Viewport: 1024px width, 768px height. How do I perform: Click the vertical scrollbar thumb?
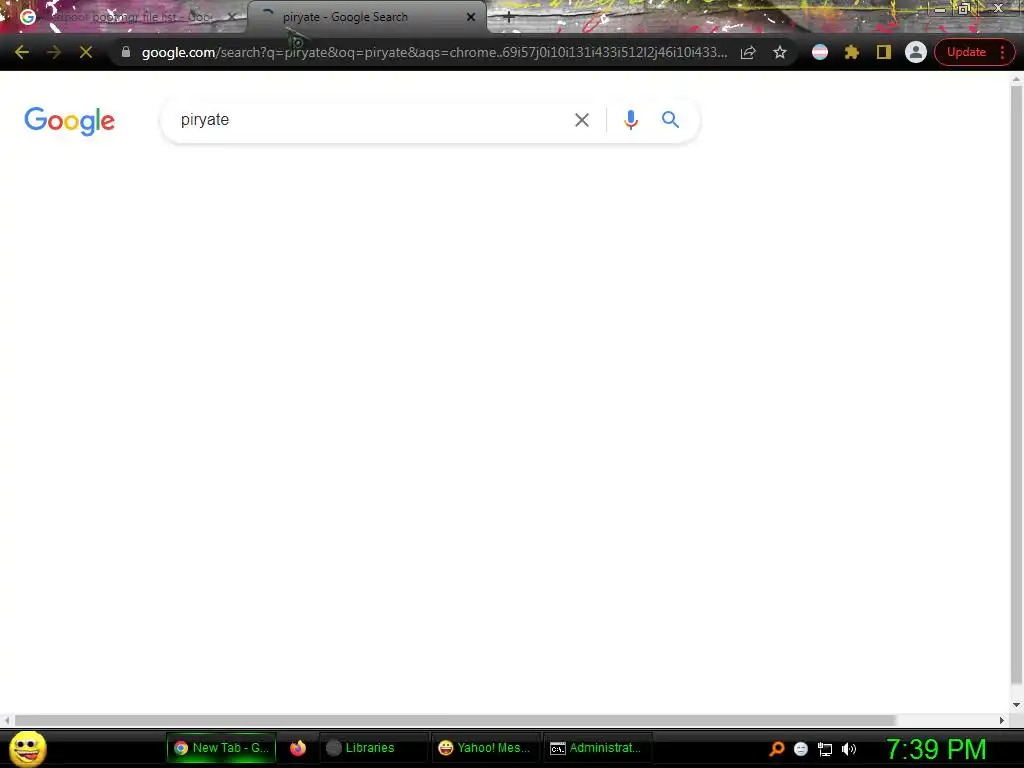coord(1016,384)
